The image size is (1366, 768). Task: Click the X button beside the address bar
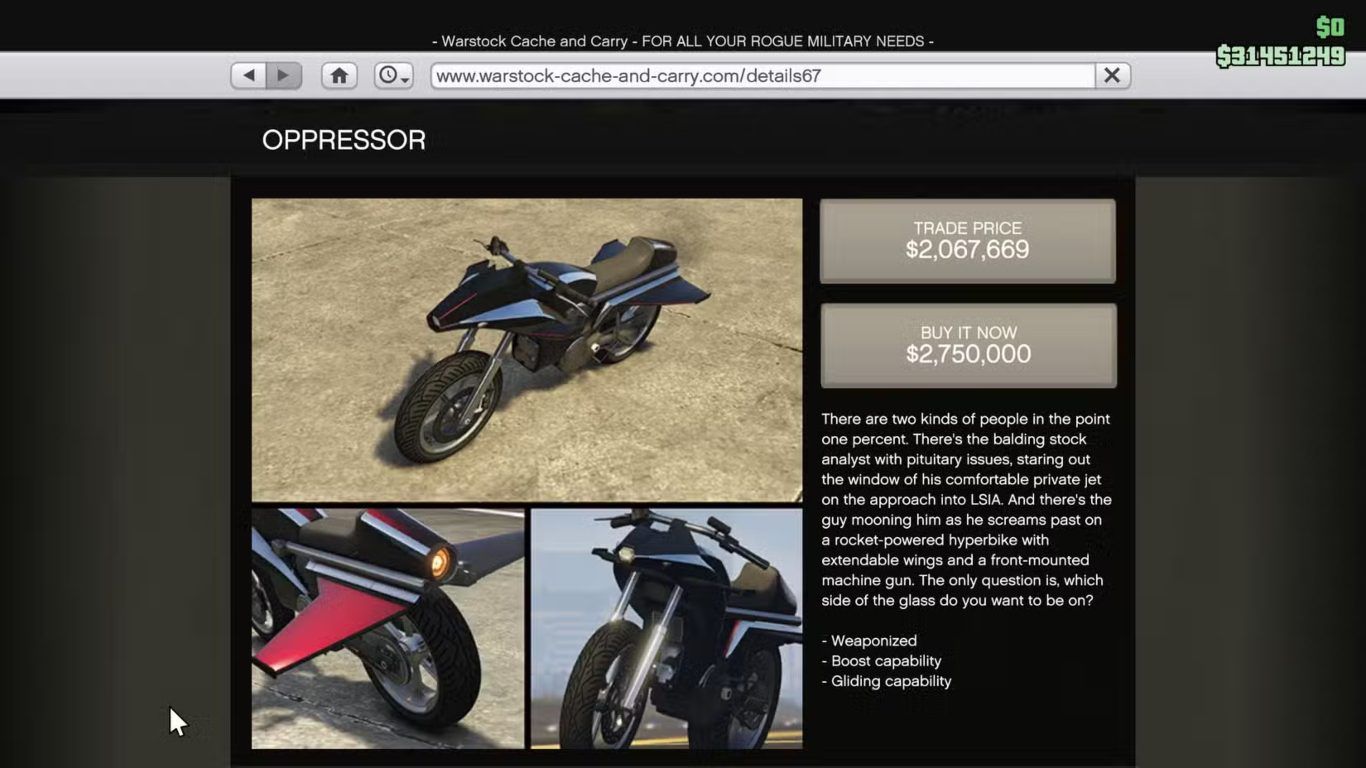(x=1112, y=76)
